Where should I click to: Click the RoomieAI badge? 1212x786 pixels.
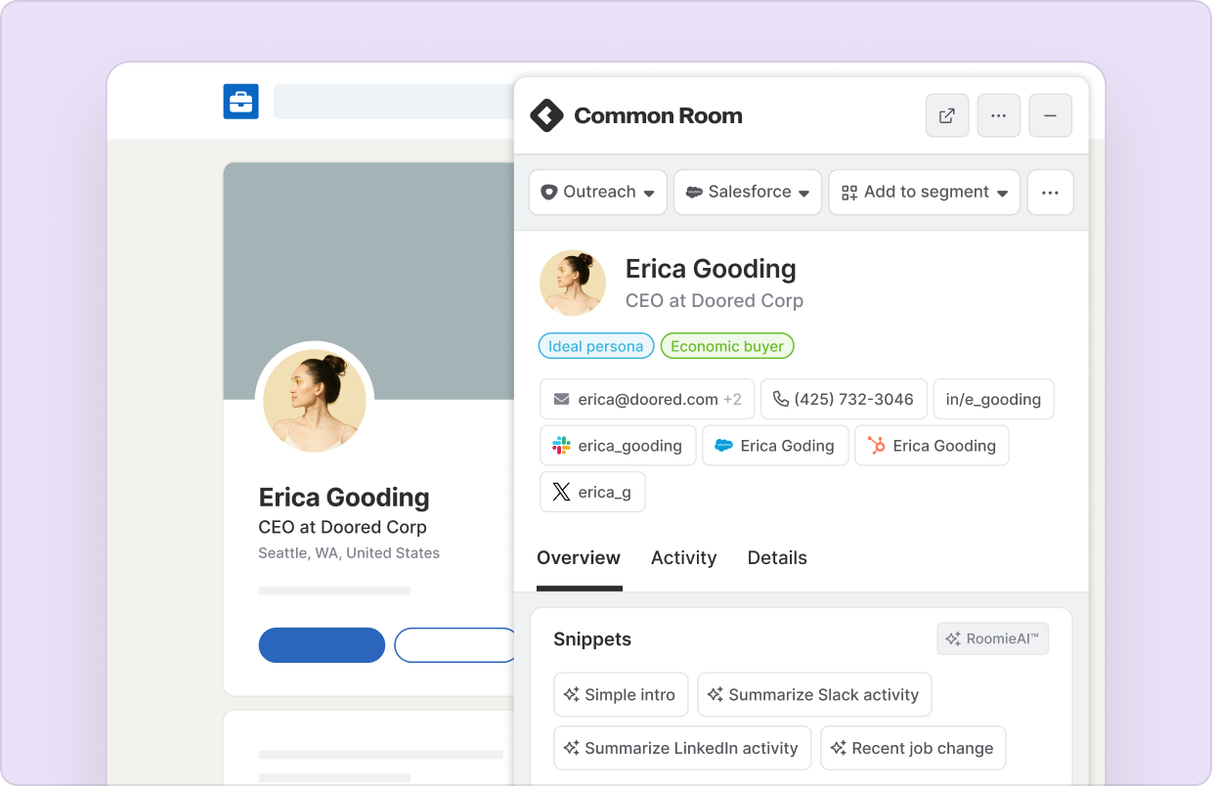point(993,639)
